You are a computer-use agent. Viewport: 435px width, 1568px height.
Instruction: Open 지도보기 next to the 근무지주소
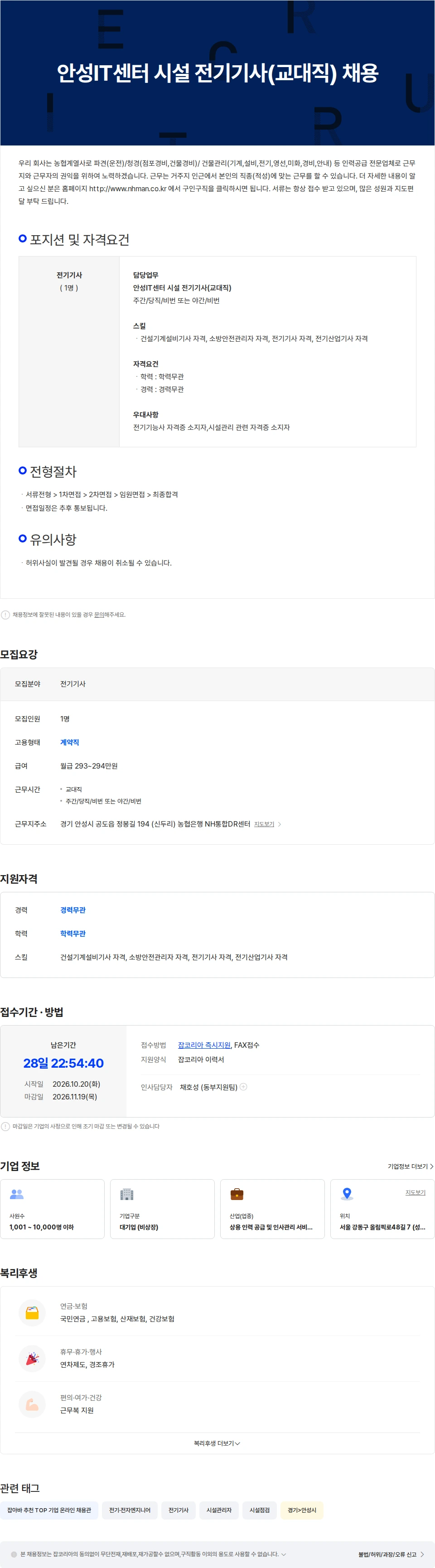[264, 824]
